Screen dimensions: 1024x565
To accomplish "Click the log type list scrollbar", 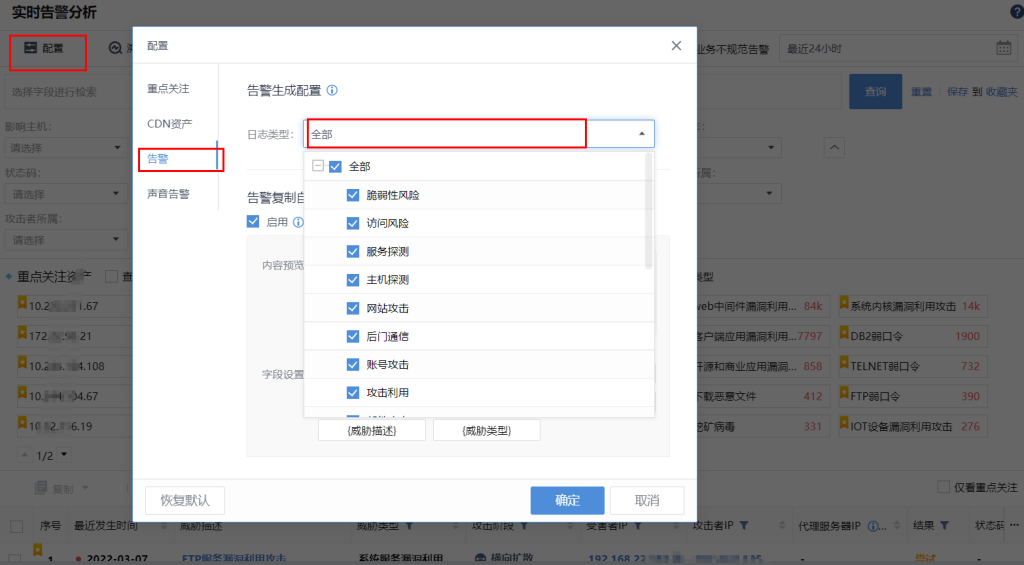I will (x=649, y=212).
